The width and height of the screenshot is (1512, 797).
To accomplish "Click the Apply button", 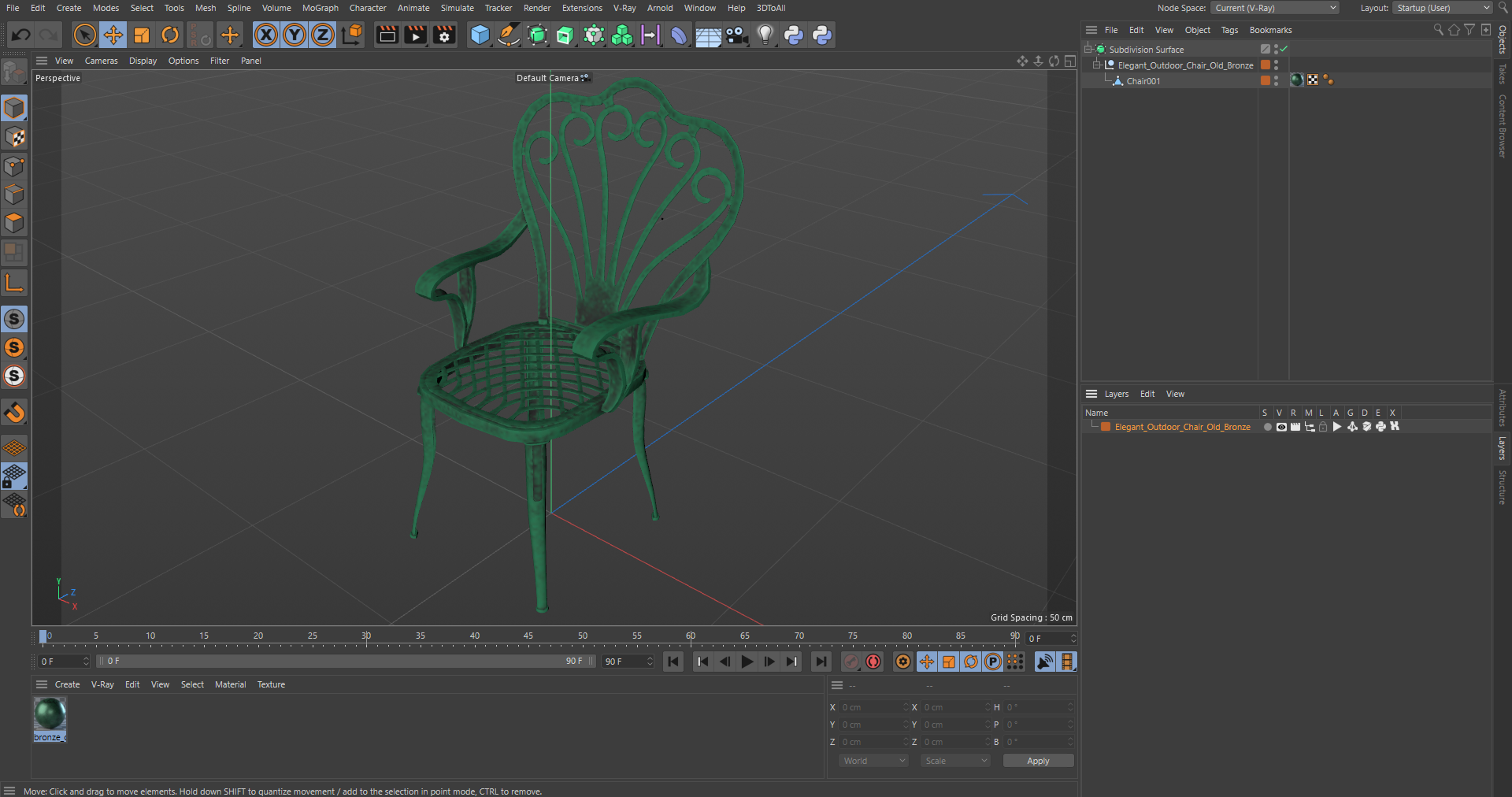I will [x=1038, y=761].
